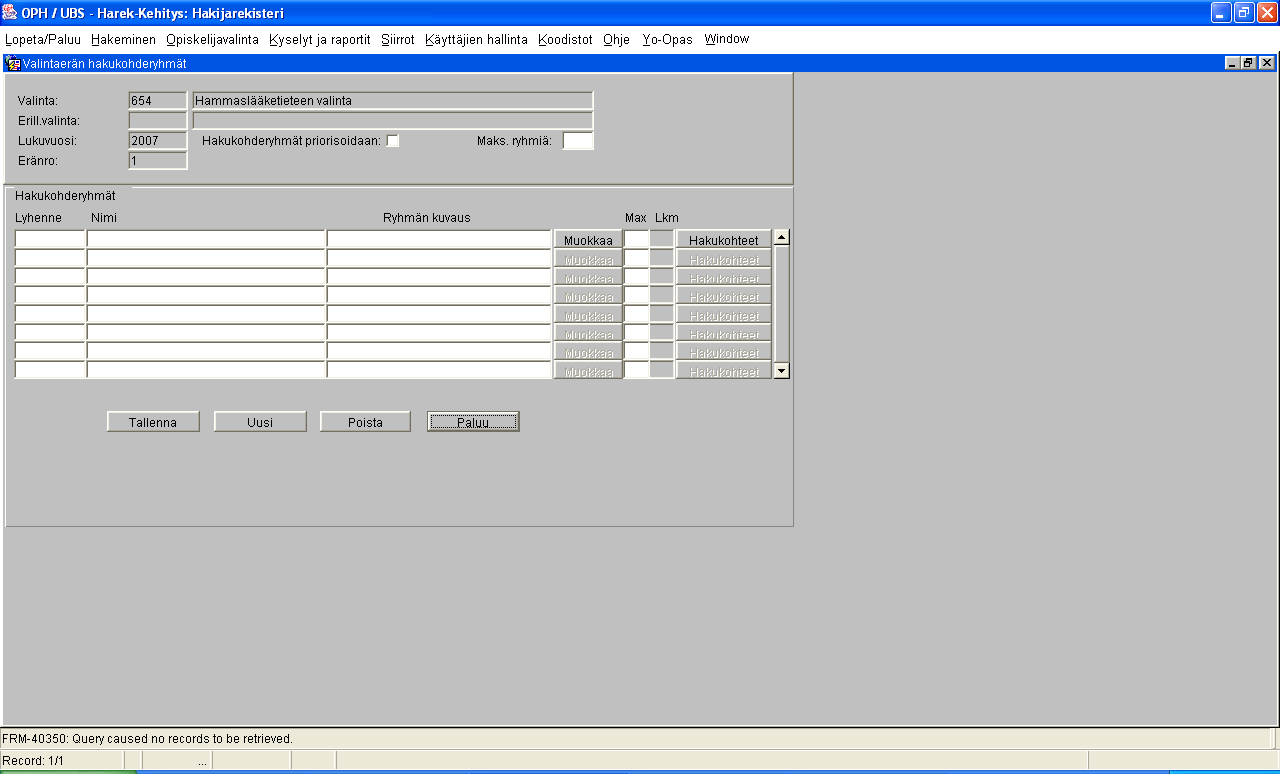The image size is (1280, 774).
Task: Click the Tallenna button
Action: 153,422
